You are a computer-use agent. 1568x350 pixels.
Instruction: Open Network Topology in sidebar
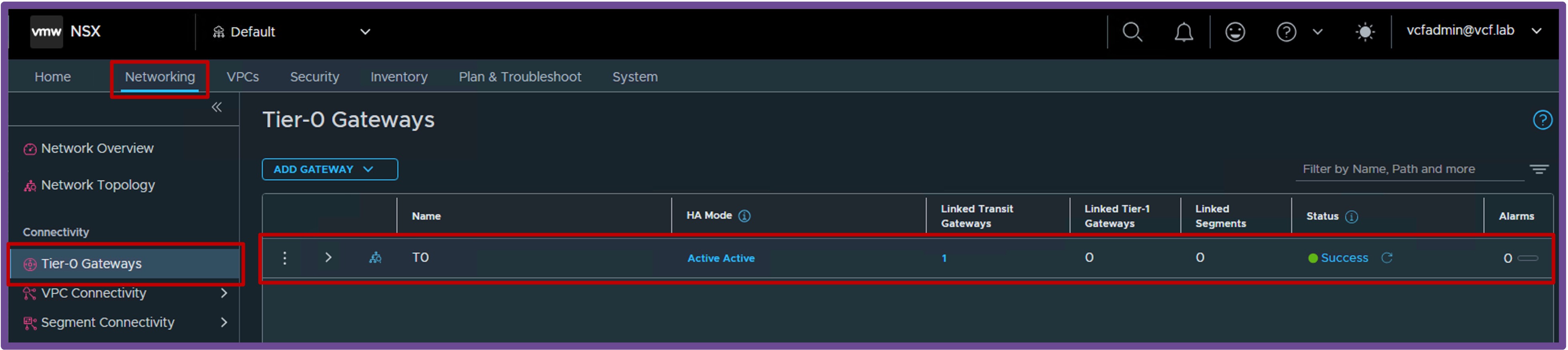[x=98, y=185]
